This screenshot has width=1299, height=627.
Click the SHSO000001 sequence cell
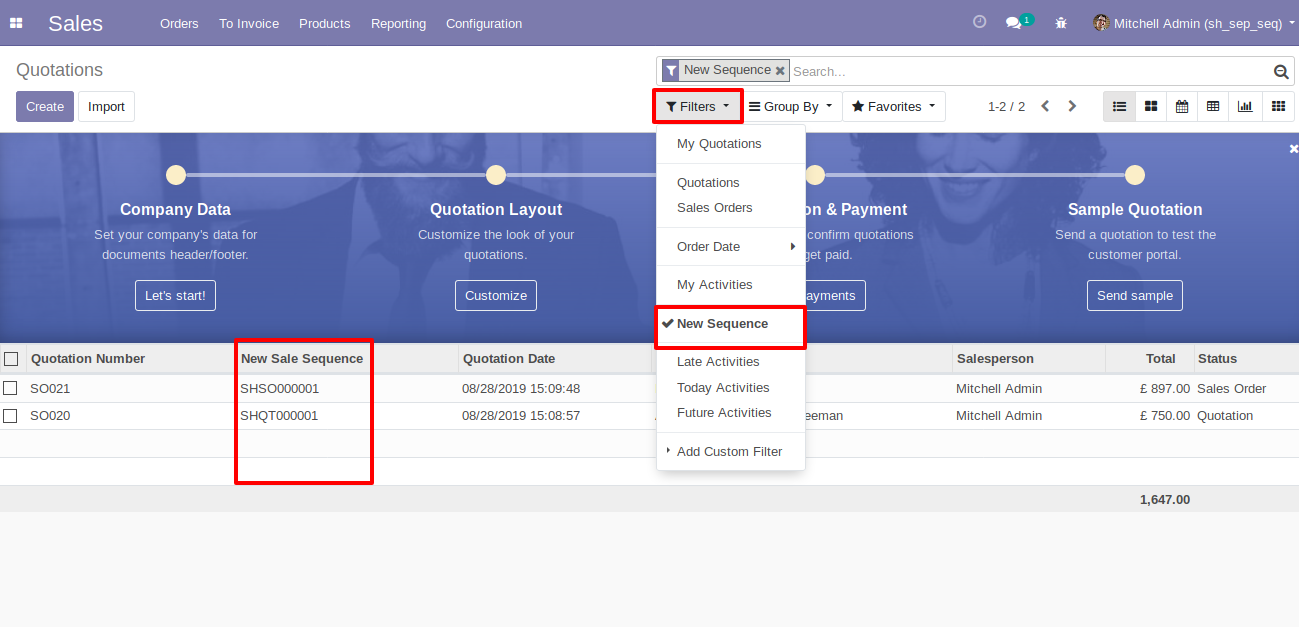click(x=279, y=388)
